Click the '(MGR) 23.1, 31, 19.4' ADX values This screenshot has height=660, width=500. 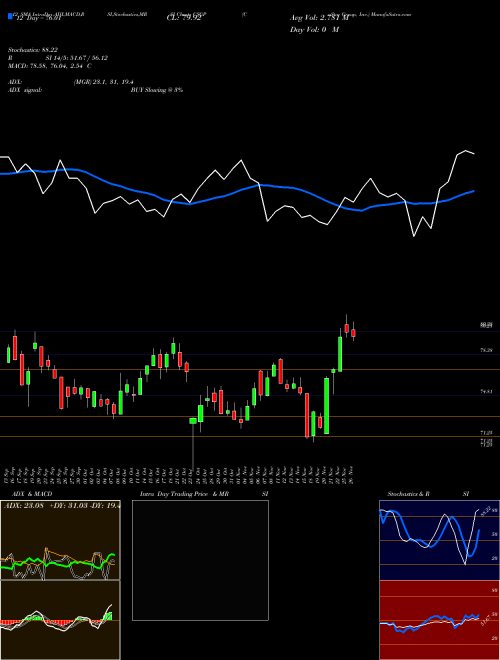[104, 82]
